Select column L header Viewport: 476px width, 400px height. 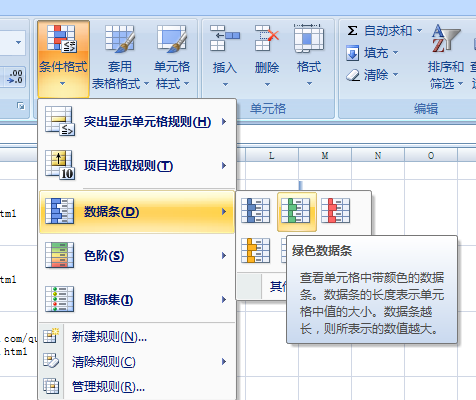[272, 155]
